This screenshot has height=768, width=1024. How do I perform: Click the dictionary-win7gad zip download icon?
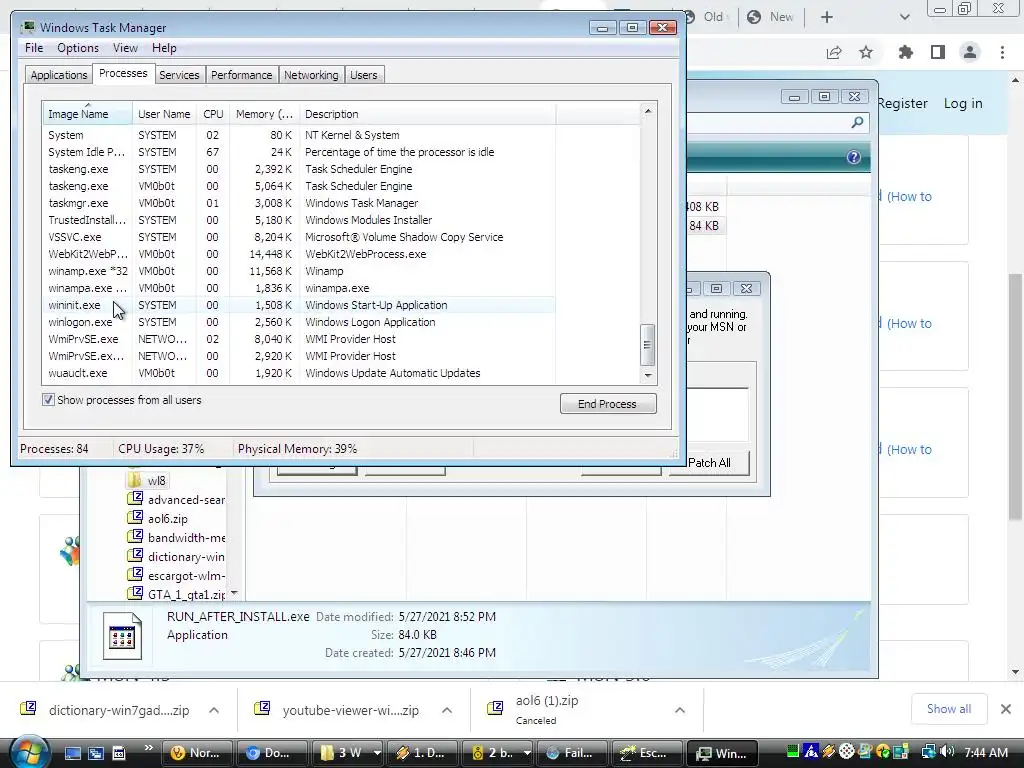28,709
